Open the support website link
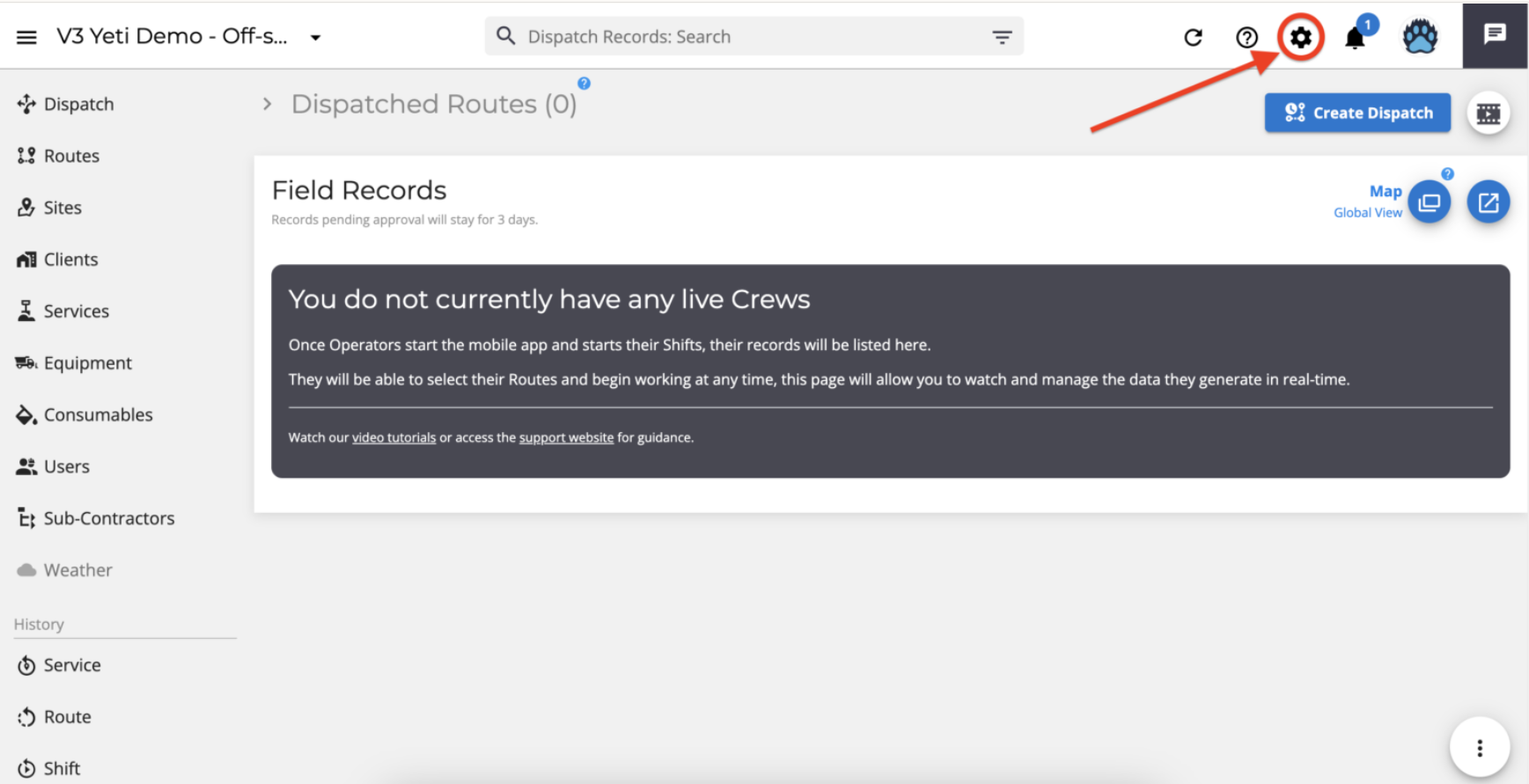This screenshot has height=784, width=1529. (x=566, y=437)
